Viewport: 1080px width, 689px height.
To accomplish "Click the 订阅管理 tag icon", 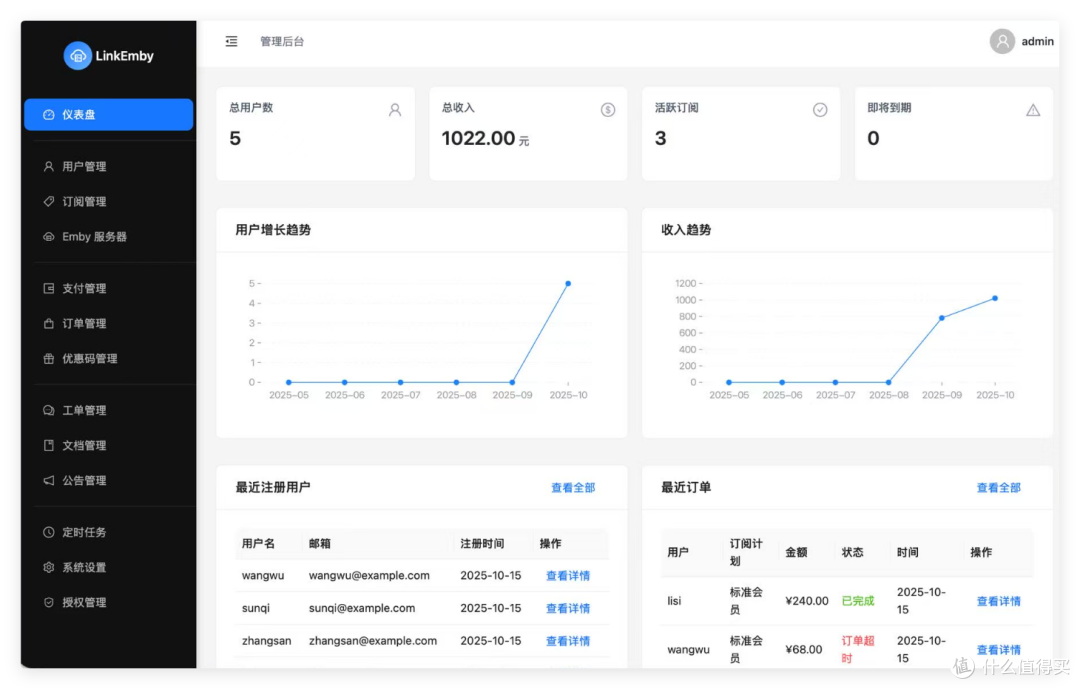I will click(x=48, y=201).
